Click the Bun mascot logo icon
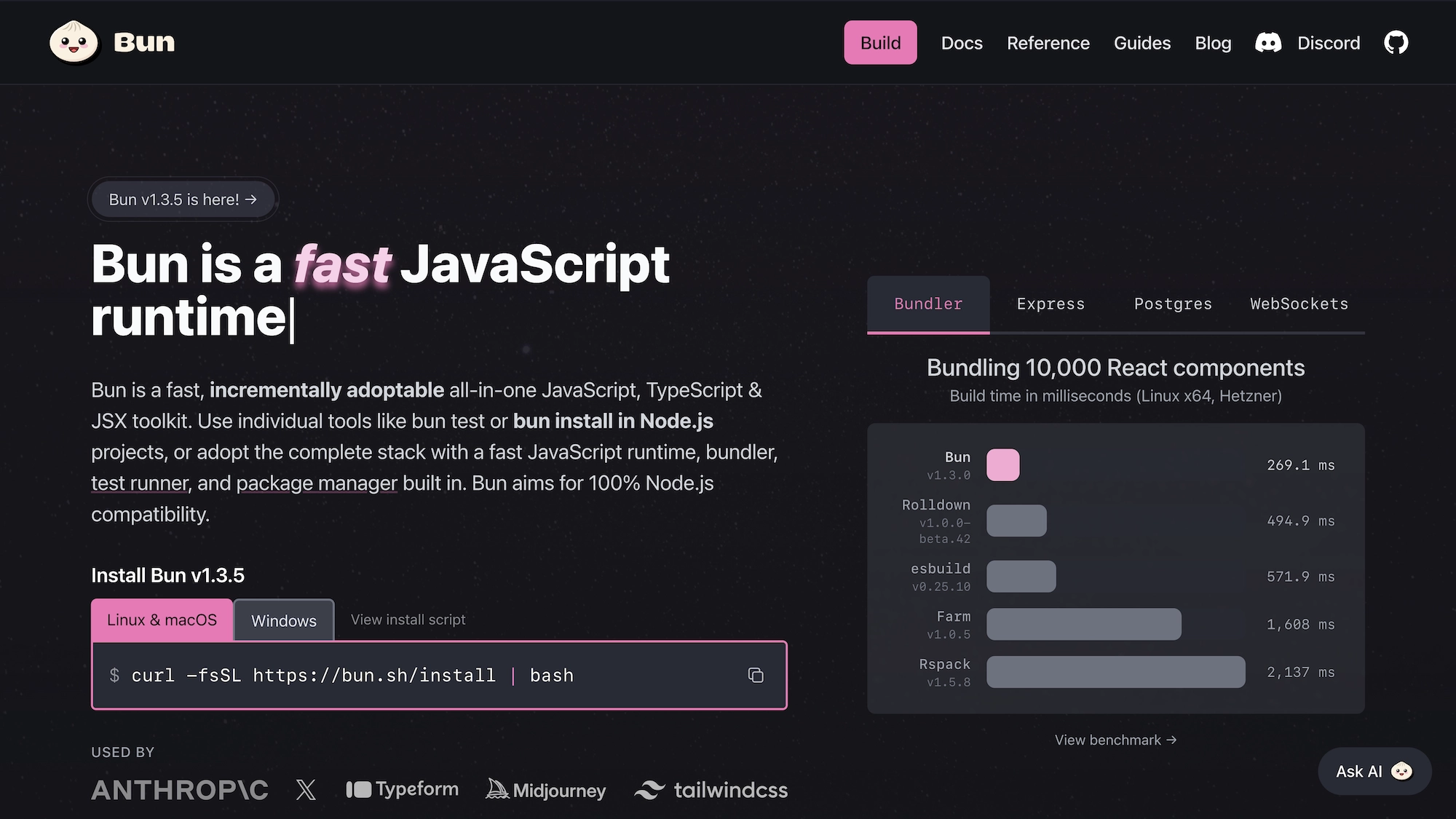This screenshot has height=819, width=1456. tap(74, 42)
